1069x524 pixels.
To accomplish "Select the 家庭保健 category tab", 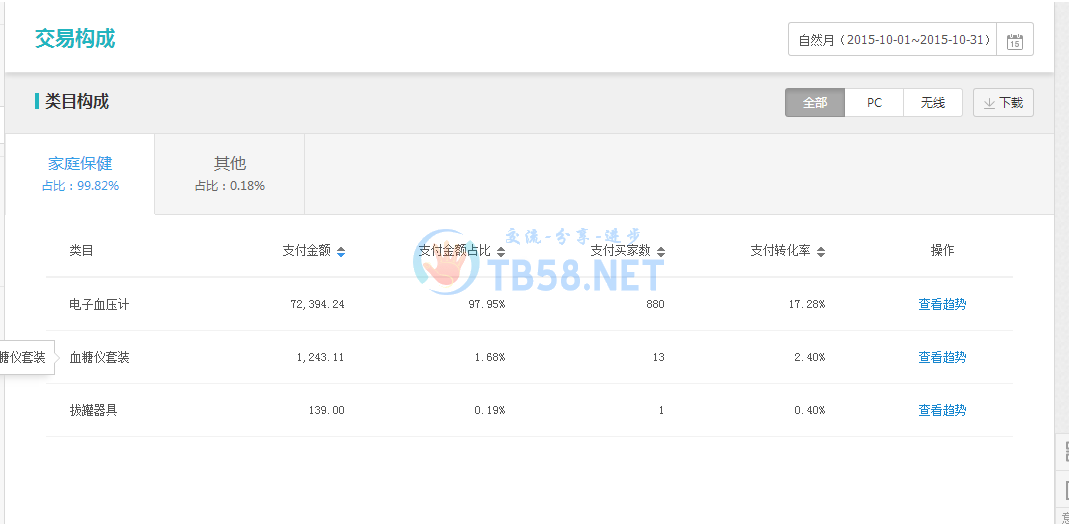I will (x=80, y=173).
